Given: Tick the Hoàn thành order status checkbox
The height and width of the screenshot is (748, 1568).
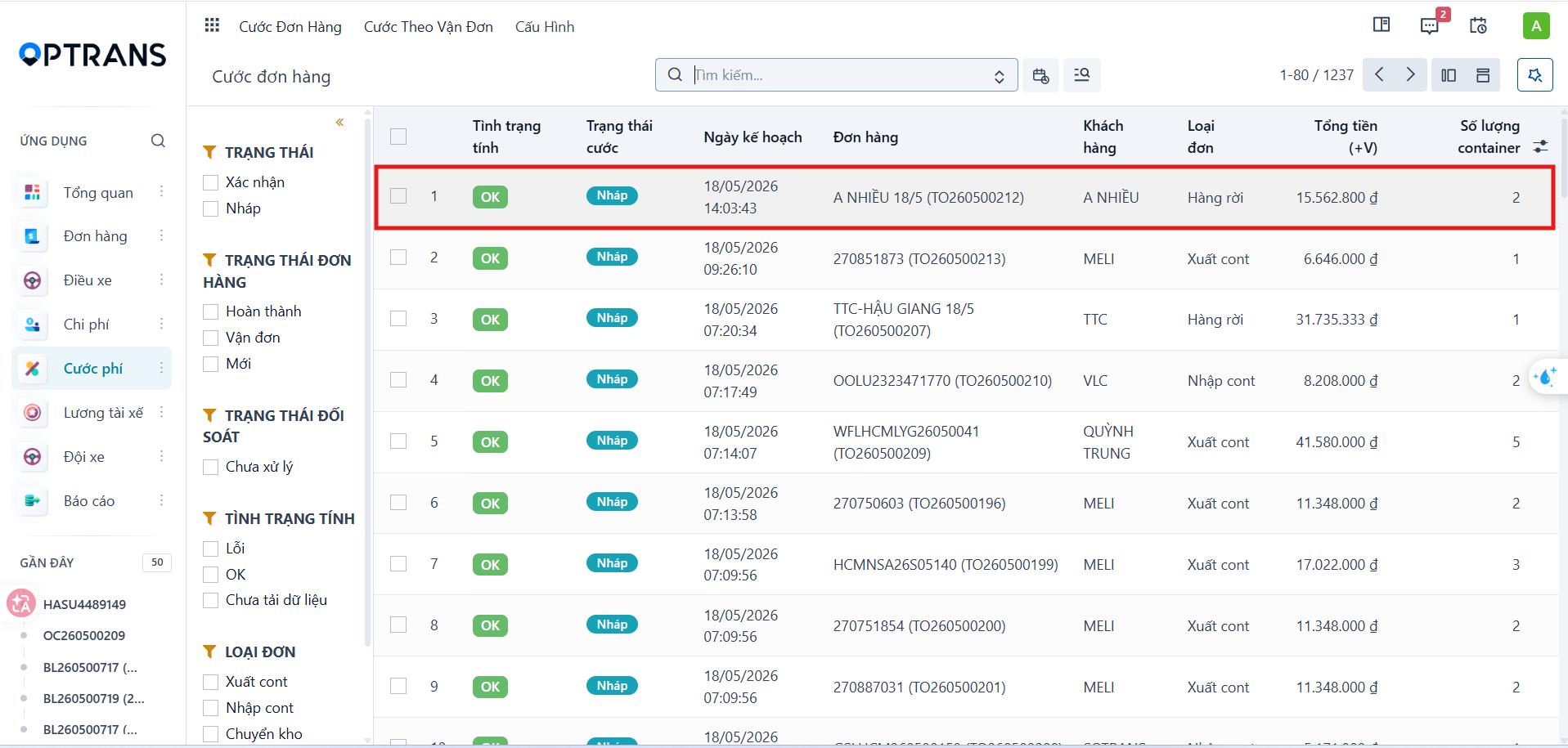Looking at the screenshot, I should (211, 311).
